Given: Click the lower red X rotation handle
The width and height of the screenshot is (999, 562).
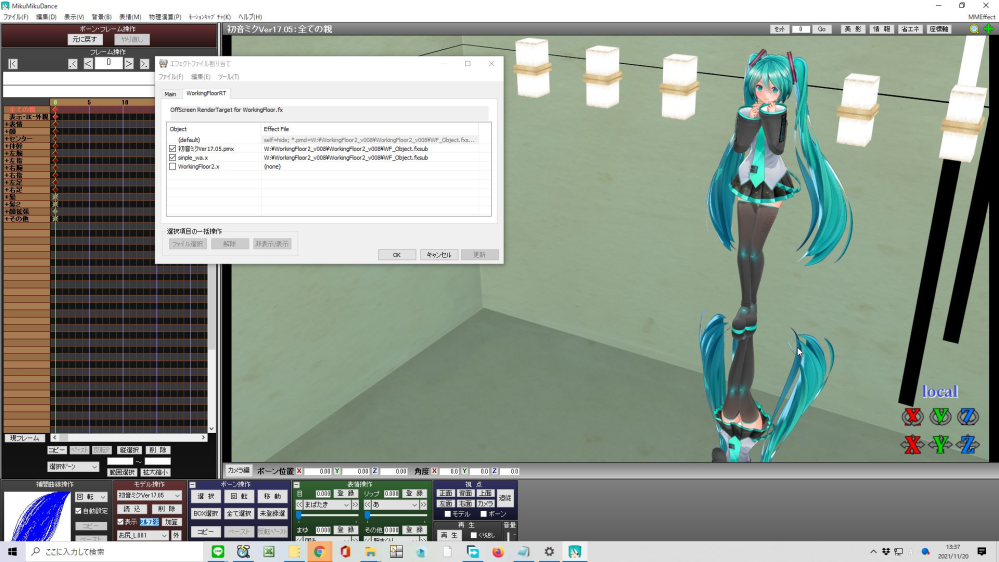Looking at the screenshot, I should [x=912, y=444].
